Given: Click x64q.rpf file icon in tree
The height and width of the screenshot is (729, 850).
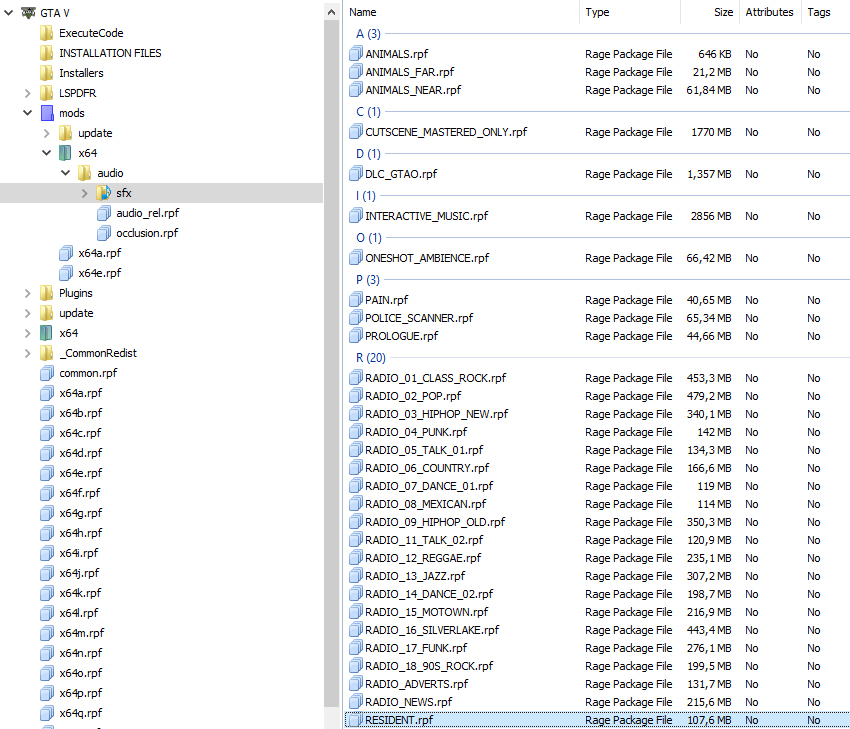Looking at the screenshot, I should click(x=47, y=713).
